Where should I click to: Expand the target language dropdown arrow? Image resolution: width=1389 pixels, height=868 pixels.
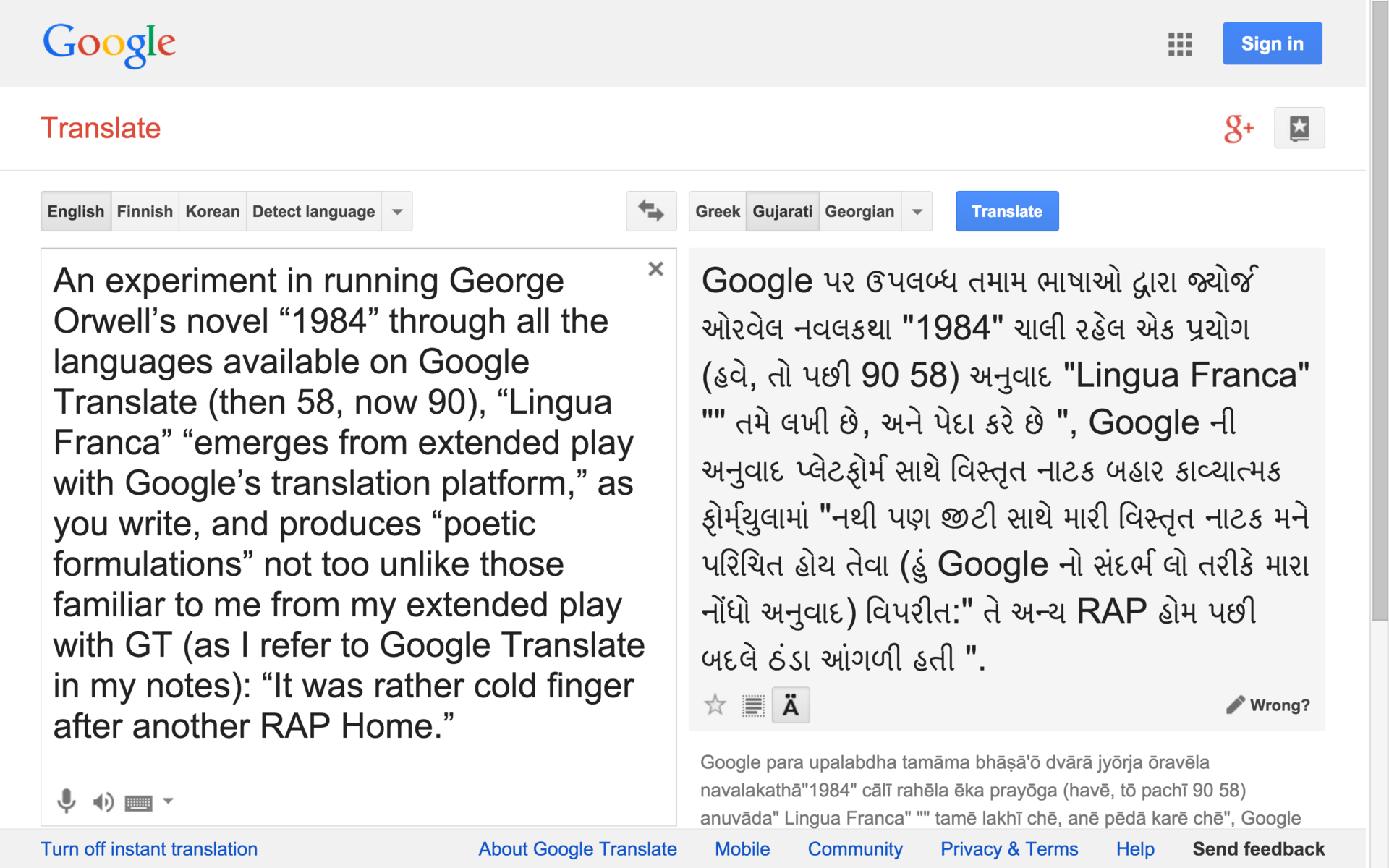coord(917,212)
